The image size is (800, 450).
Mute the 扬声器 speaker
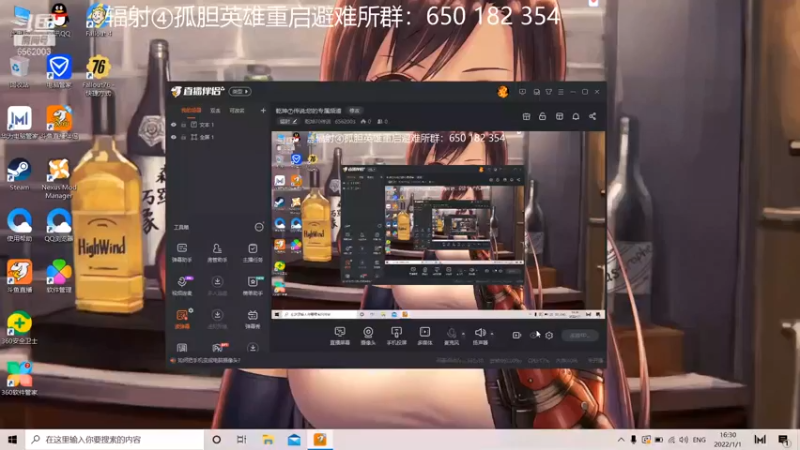pos(480,336)
